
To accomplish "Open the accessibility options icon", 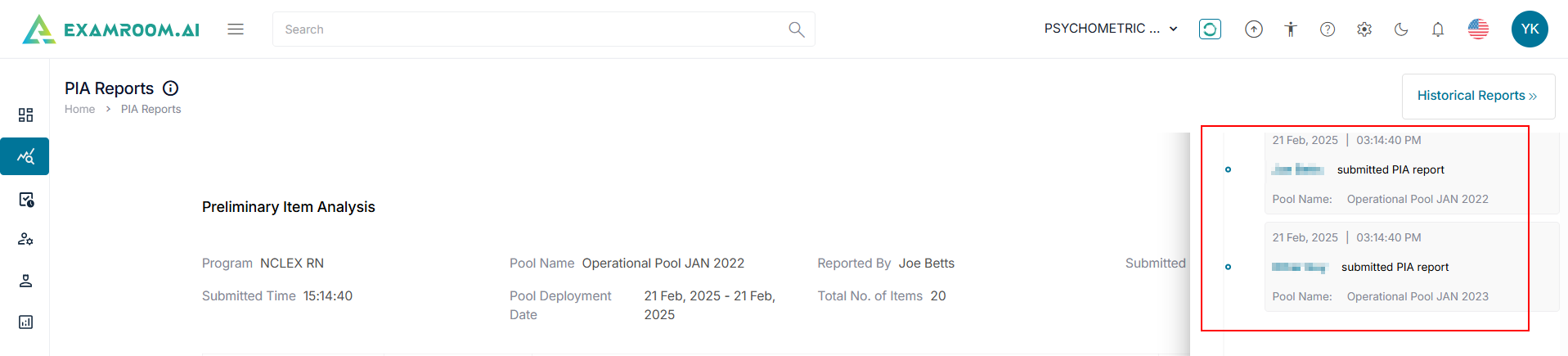I will pos(1291,29).
